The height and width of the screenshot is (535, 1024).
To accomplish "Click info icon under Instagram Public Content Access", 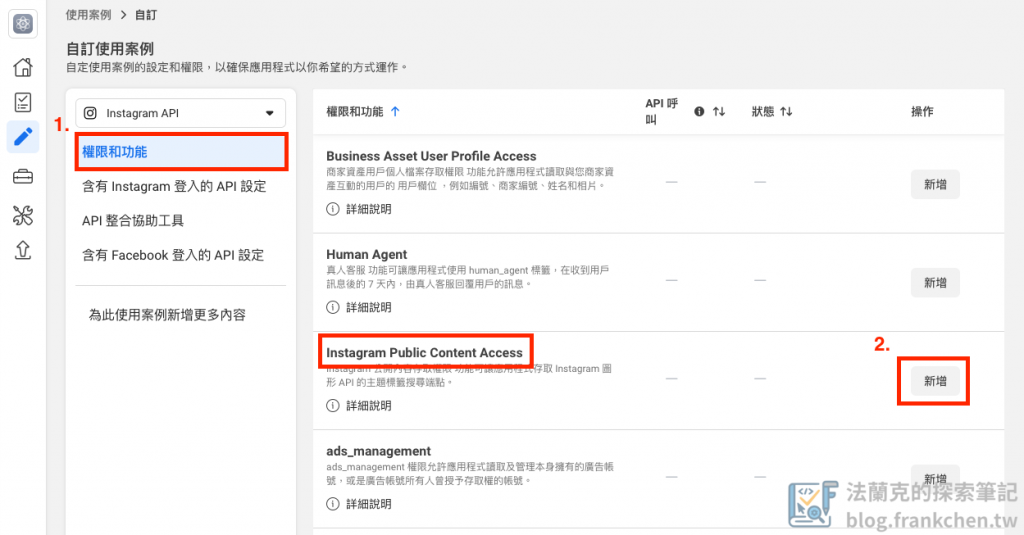I will [x=332, y=406].
